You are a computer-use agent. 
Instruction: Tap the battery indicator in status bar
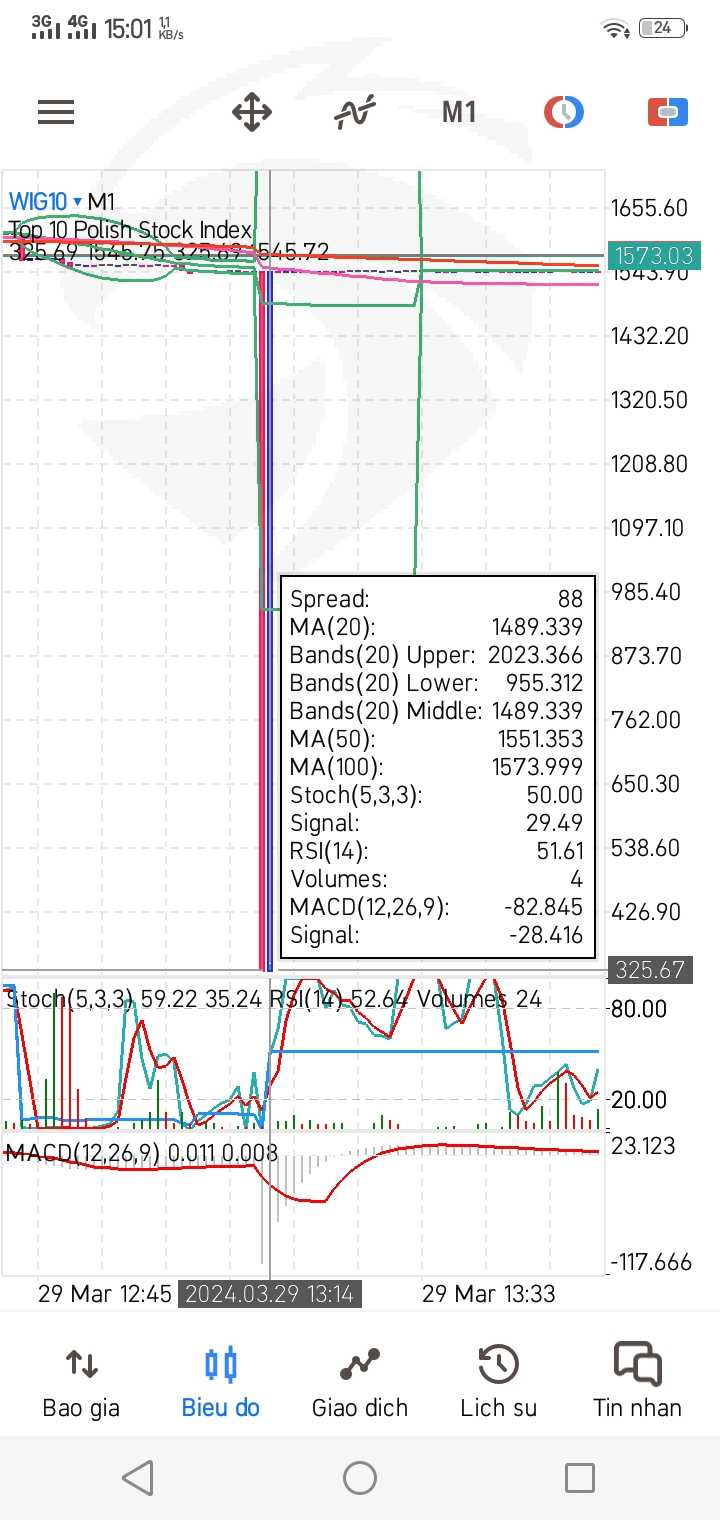662,29
